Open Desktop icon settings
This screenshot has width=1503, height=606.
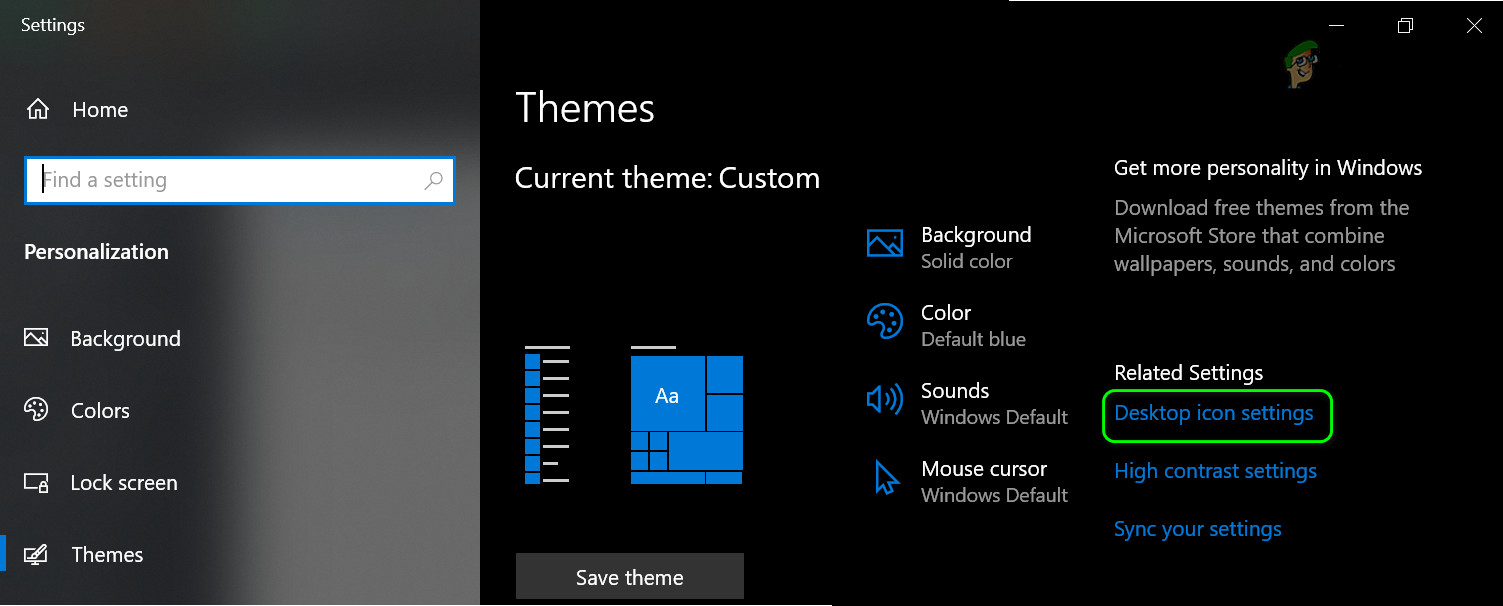point(1216,412)
